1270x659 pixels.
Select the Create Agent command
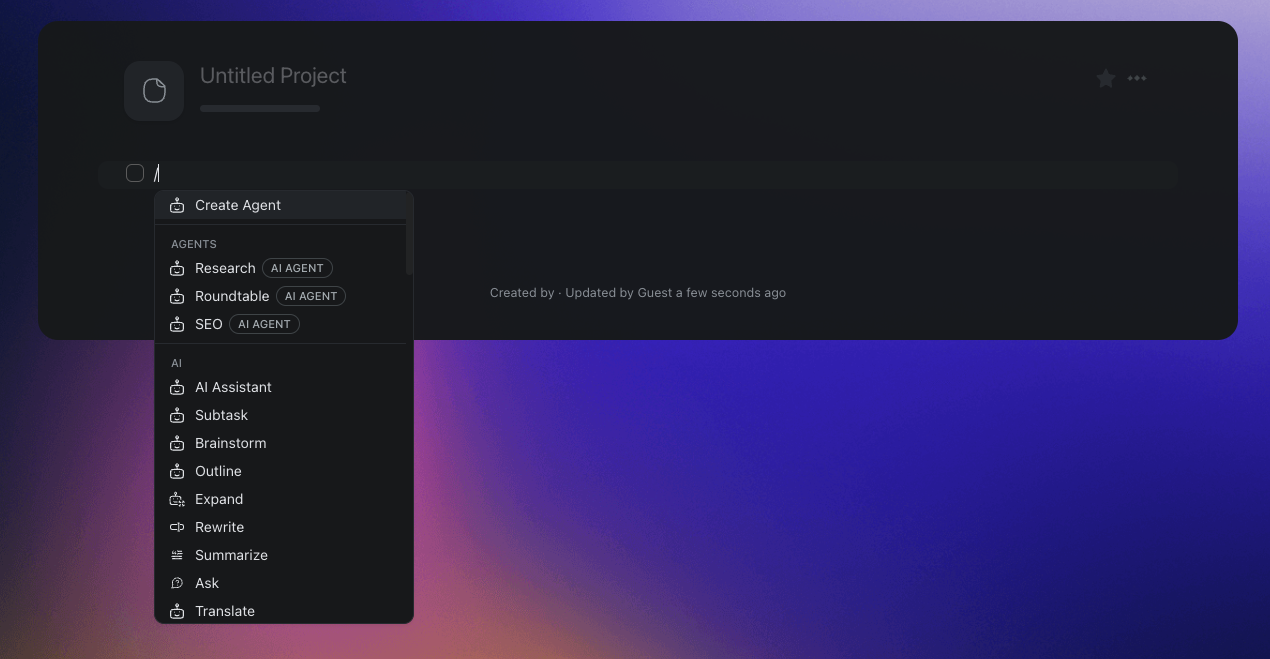(x=238, y=205)
